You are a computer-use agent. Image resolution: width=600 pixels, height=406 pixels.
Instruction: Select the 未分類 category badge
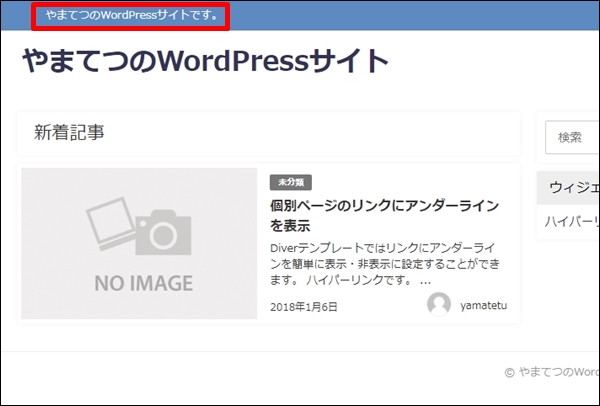(291, 183)
